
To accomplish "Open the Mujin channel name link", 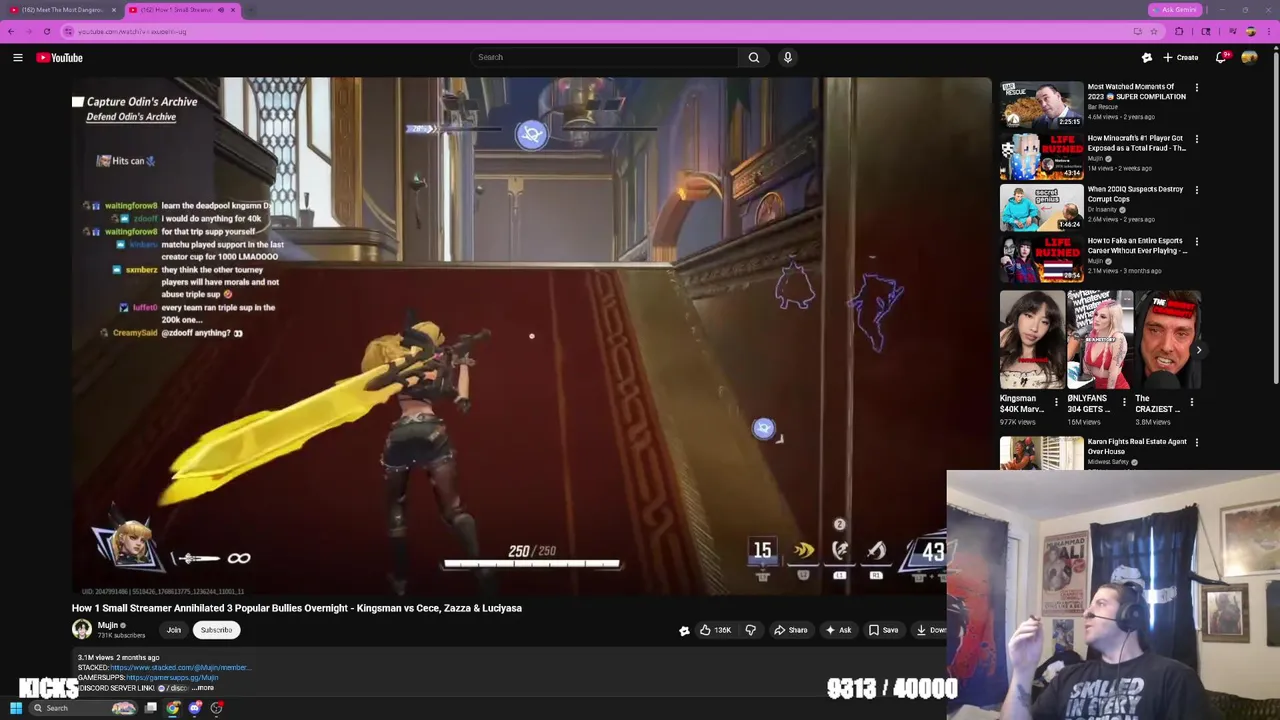I will tap(108, 625).
